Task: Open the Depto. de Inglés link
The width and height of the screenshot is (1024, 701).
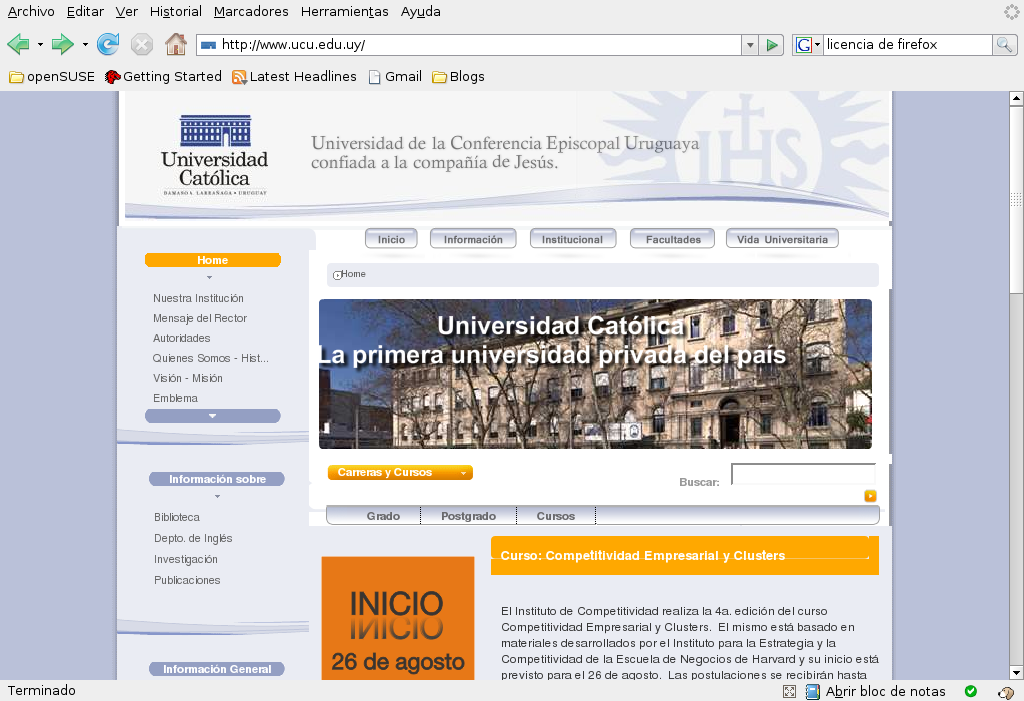Action: click(193, 538)
